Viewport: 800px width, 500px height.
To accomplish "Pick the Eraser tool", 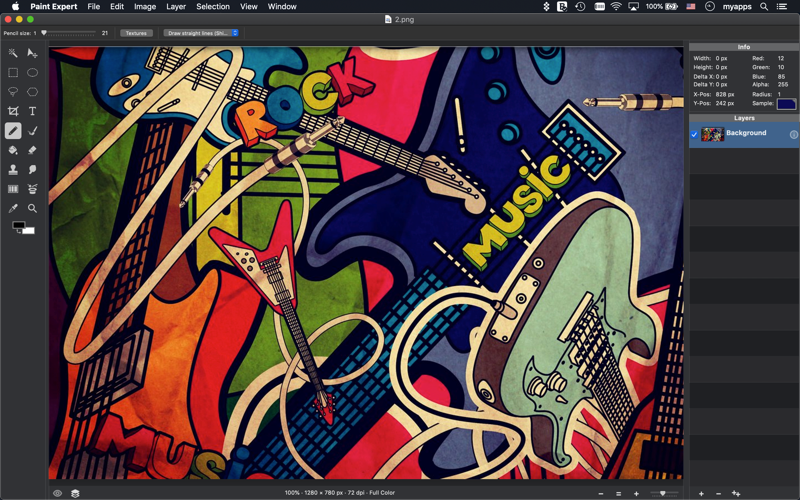I will point(32,150).
